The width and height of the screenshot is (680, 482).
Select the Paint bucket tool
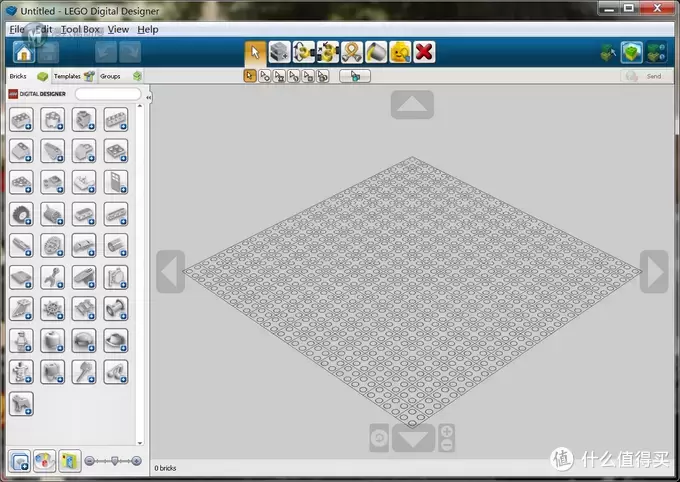click(x=376, y=52)
